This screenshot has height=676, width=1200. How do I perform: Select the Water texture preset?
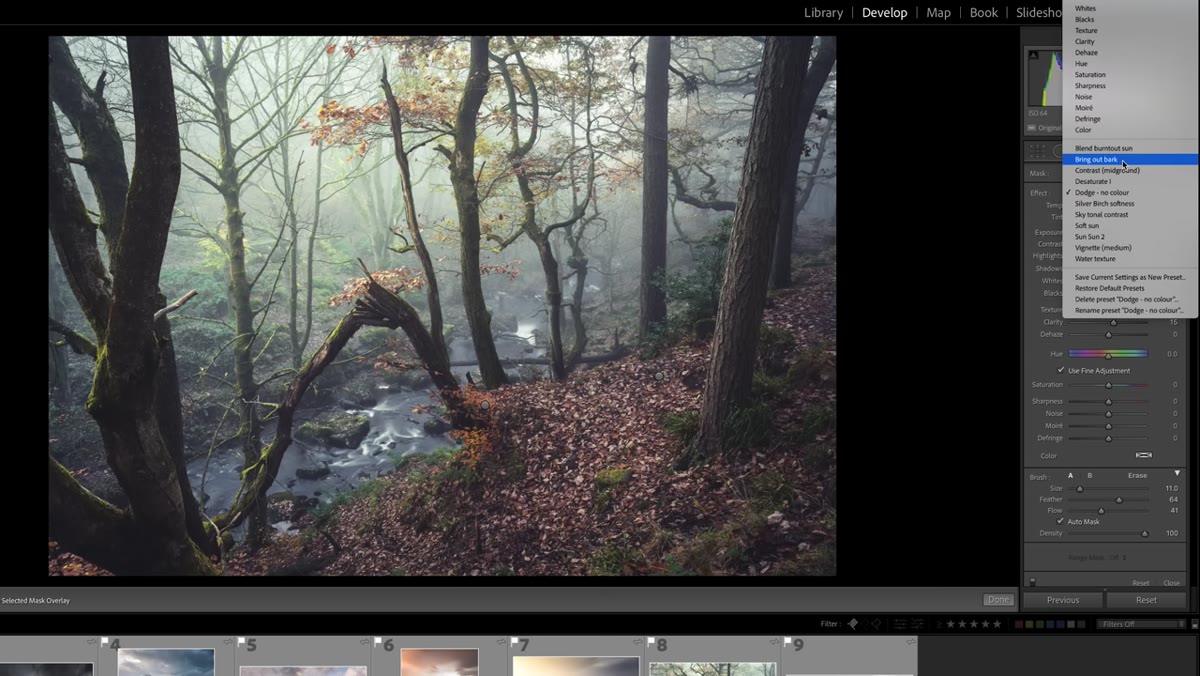point(1130,258)
